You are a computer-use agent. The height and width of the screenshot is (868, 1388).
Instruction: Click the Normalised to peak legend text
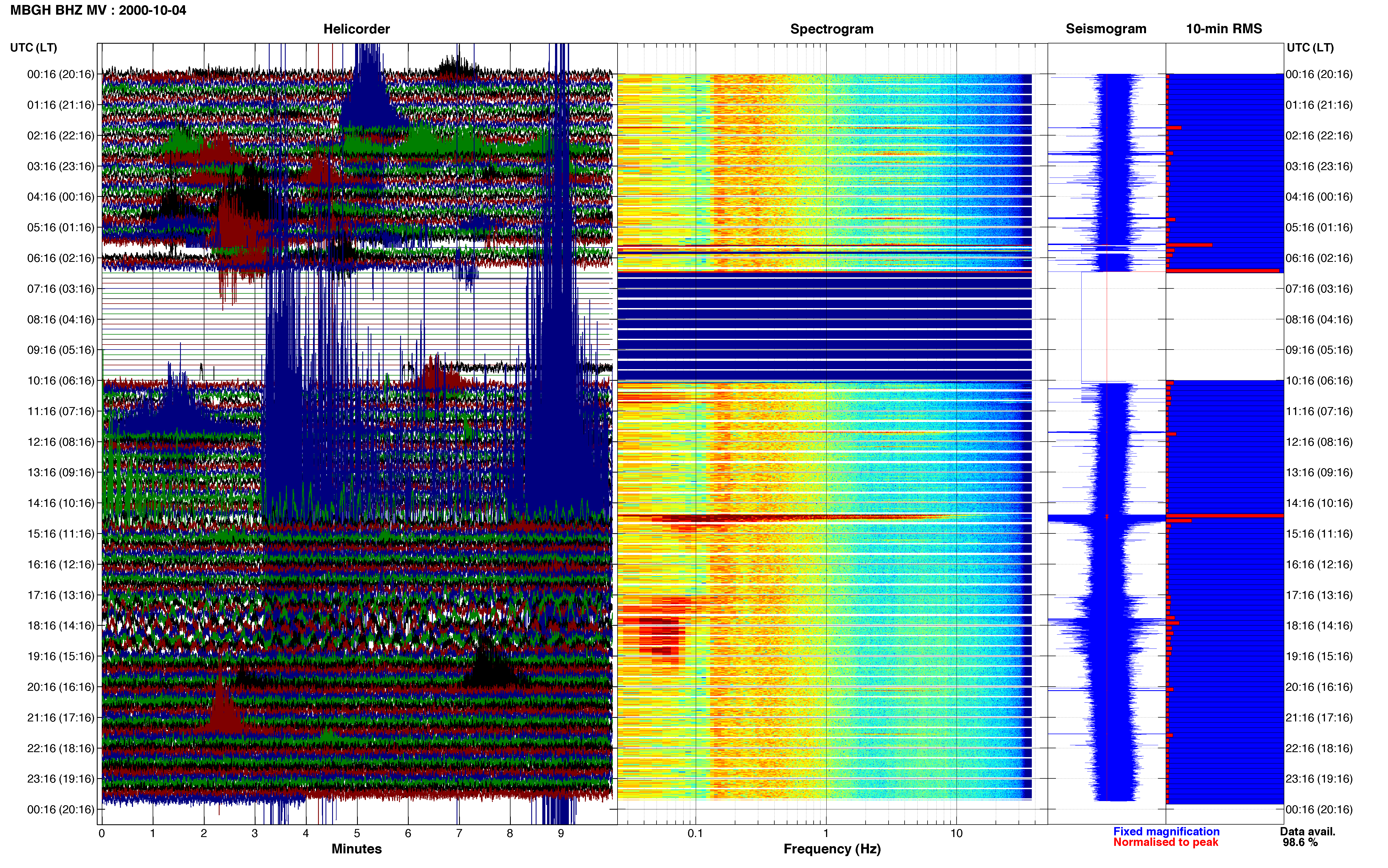[1165, 842]
